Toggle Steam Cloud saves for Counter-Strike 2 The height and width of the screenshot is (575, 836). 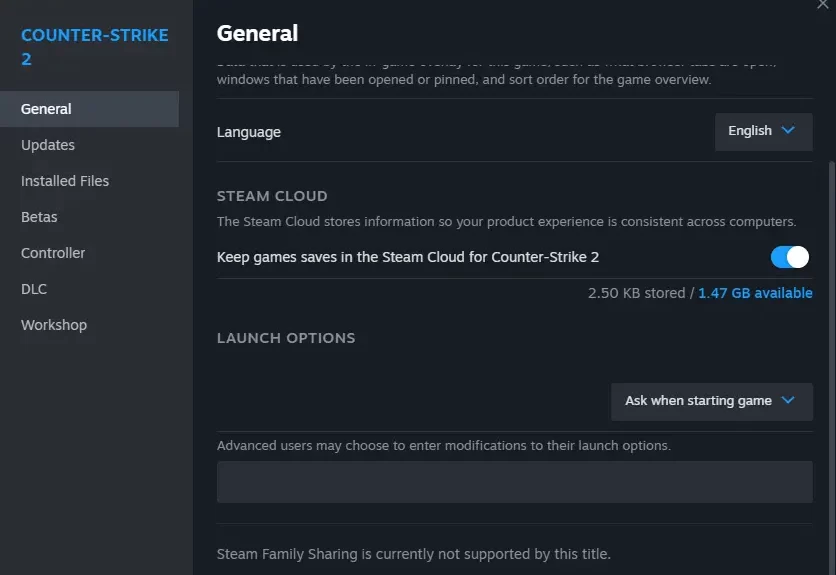point(790,257)
